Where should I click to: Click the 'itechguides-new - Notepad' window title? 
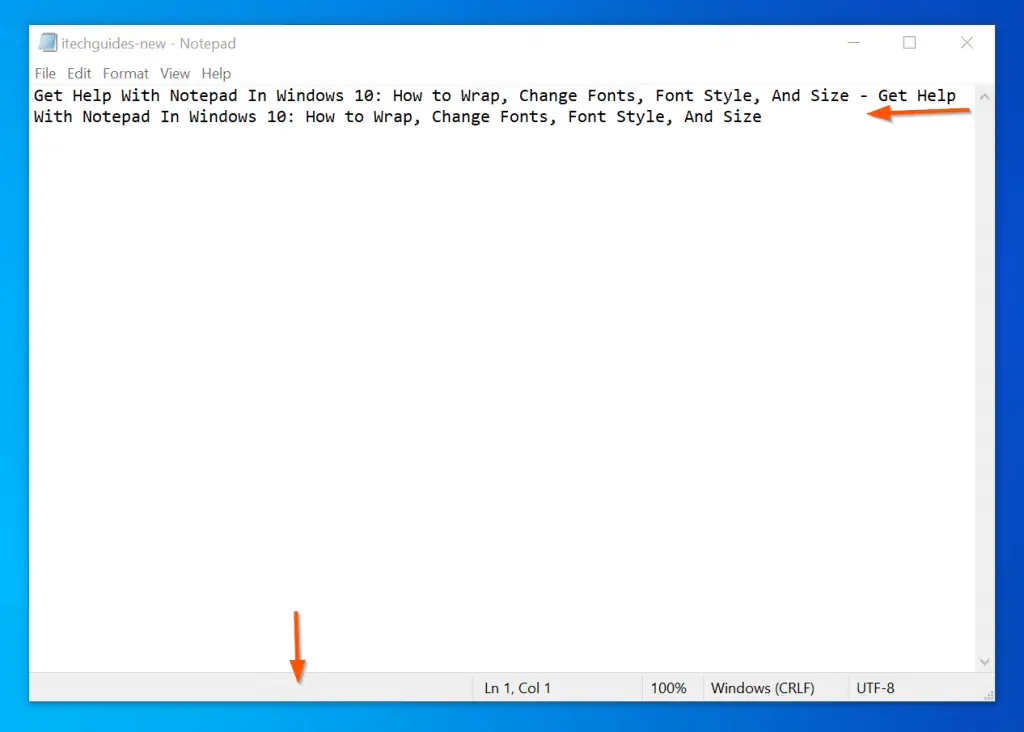pos(148,43)
